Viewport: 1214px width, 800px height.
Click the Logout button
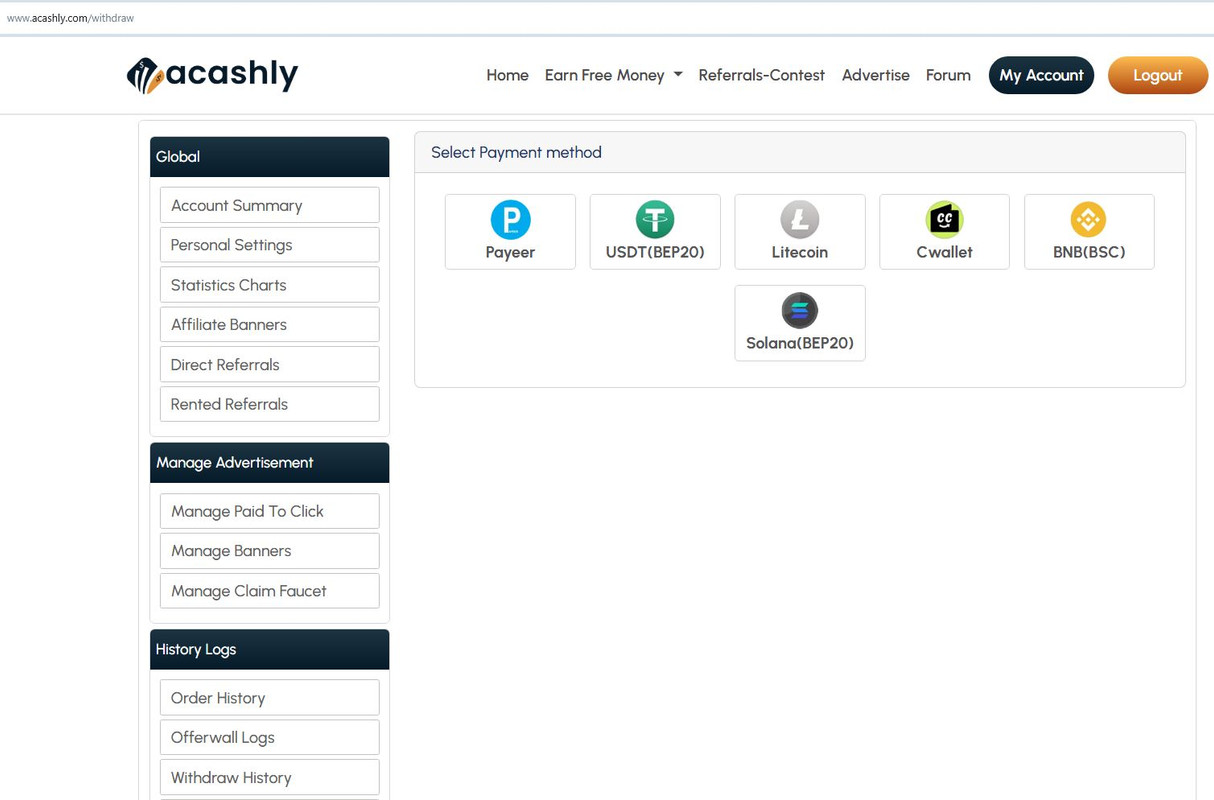coord(1158,75)
